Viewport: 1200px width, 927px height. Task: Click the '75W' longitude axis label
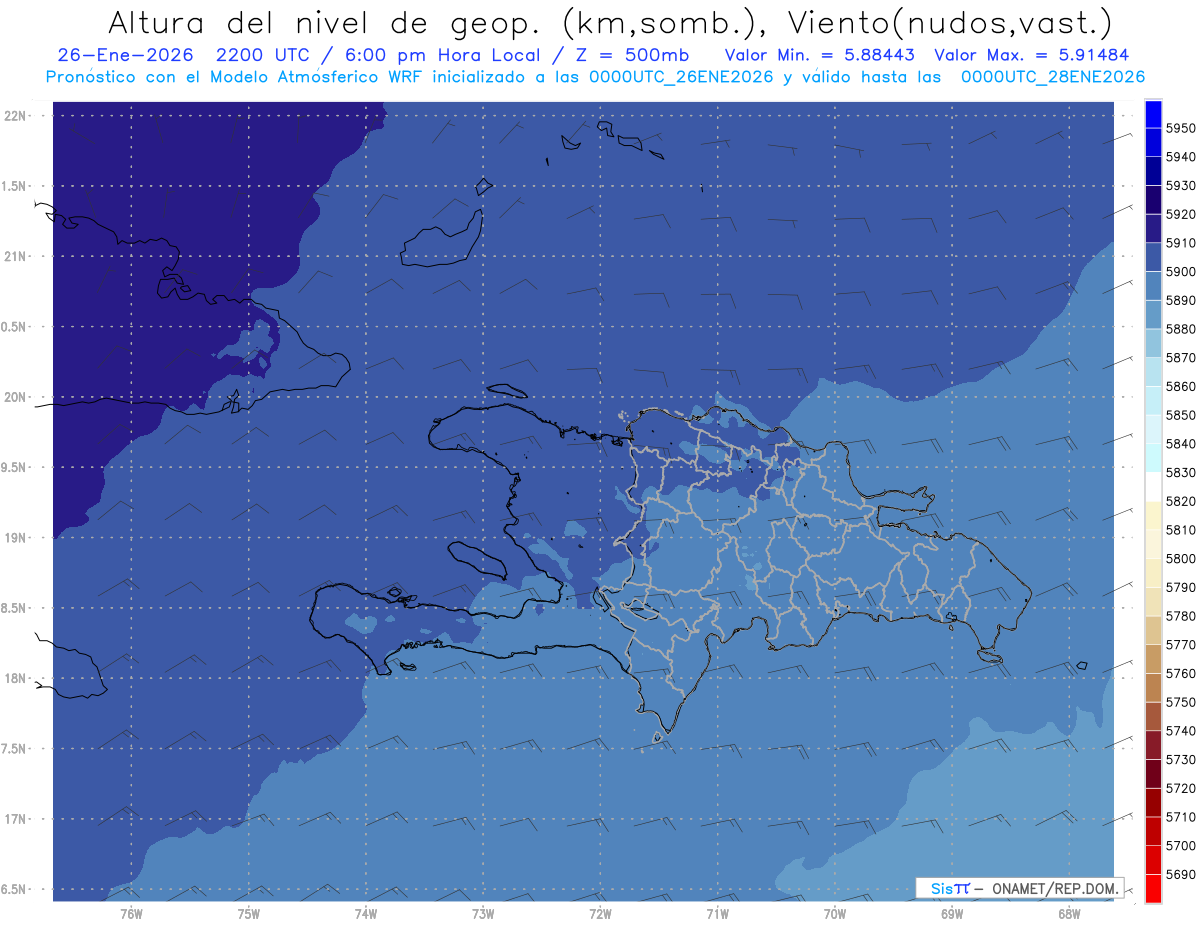tap(249, 913)
